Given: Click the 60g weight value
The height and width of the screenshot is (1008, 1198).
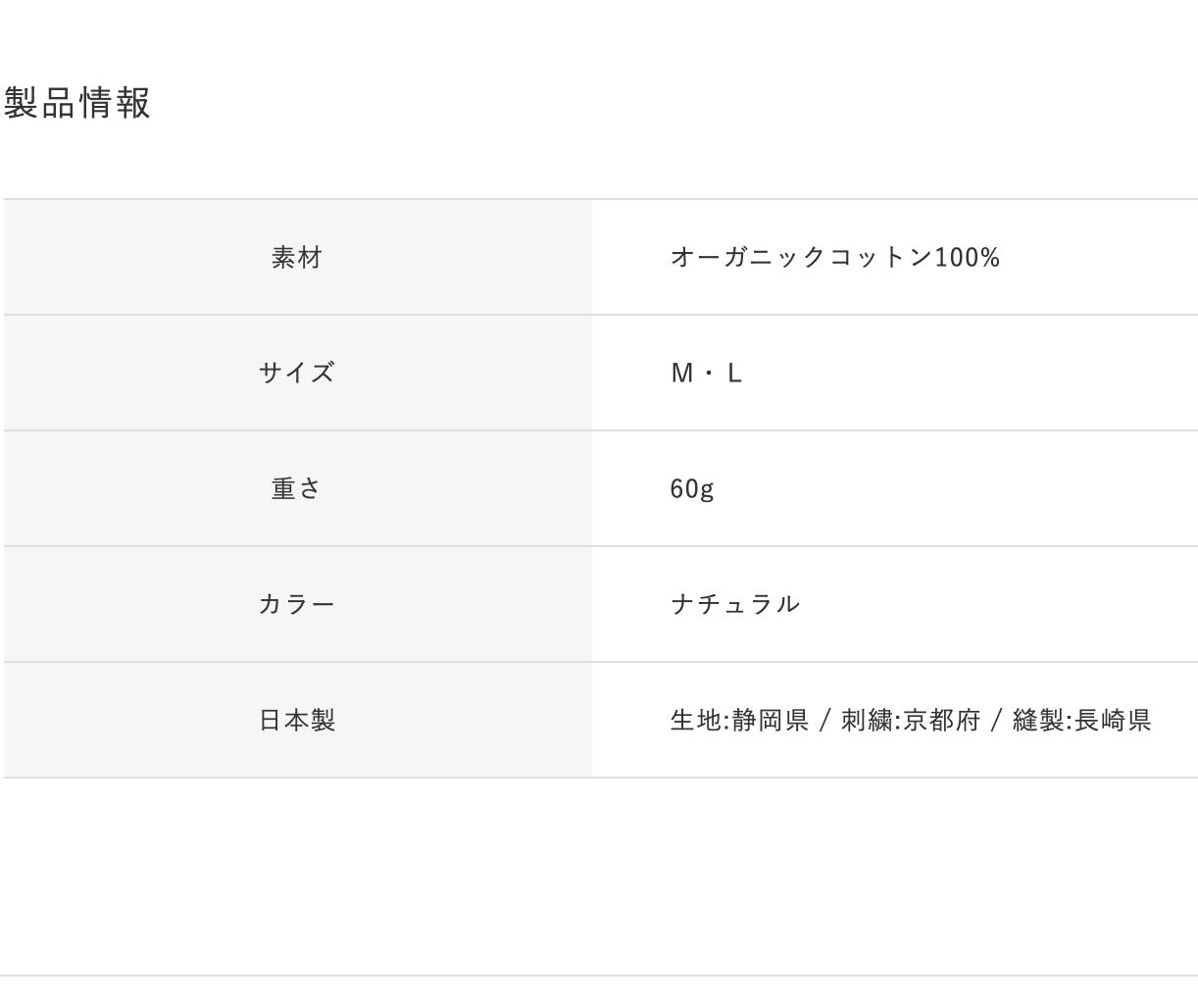Looking at the screenshot, I should [692, 489].
